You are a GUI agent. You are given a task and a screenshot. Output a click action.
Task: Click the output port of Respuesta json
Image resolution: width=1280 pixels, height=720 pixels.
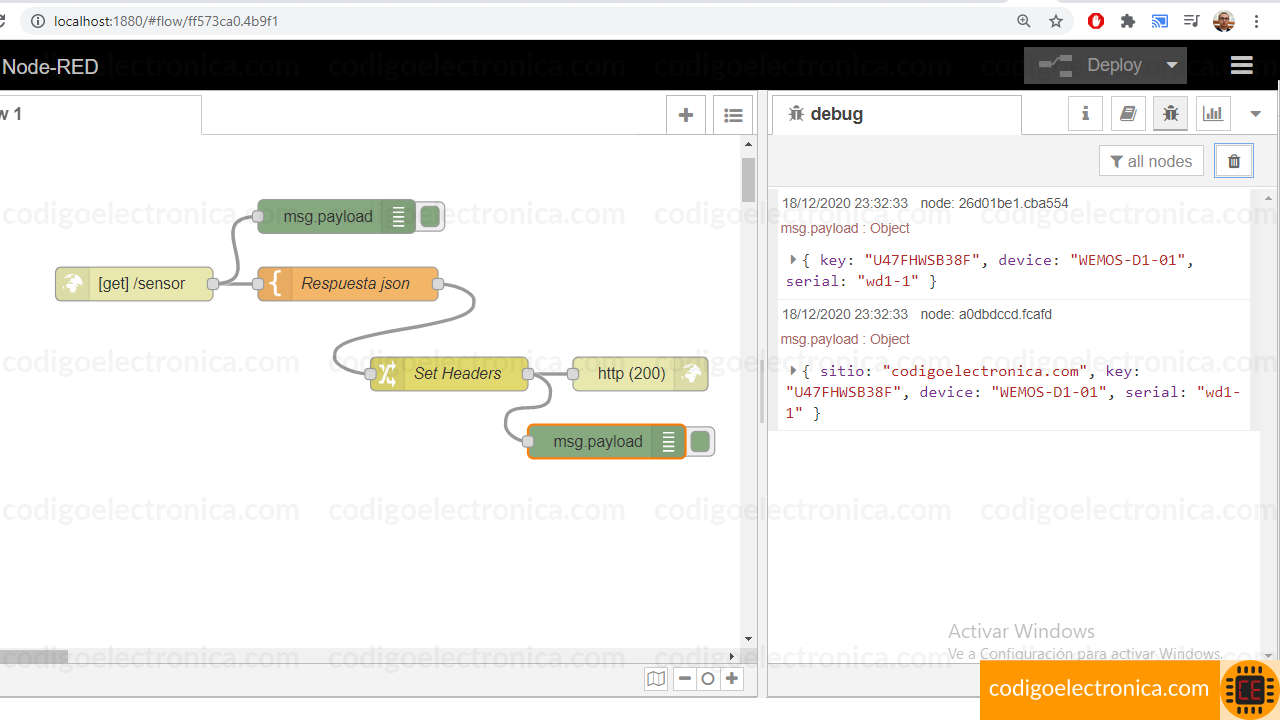click(438, 284)
